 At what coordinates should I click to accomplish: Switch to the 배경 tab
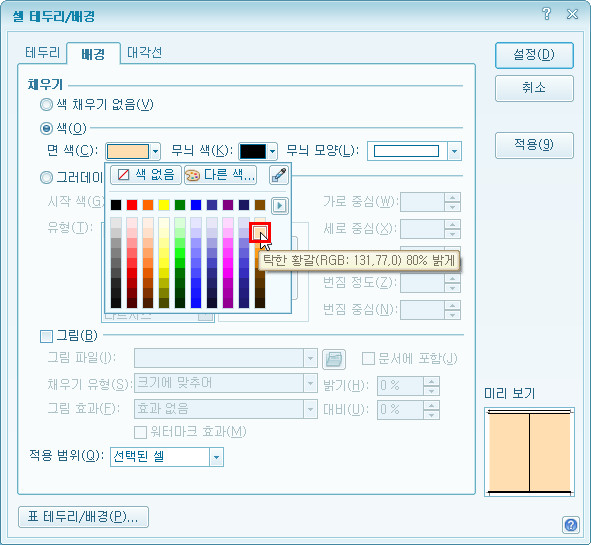click(93, 54)
